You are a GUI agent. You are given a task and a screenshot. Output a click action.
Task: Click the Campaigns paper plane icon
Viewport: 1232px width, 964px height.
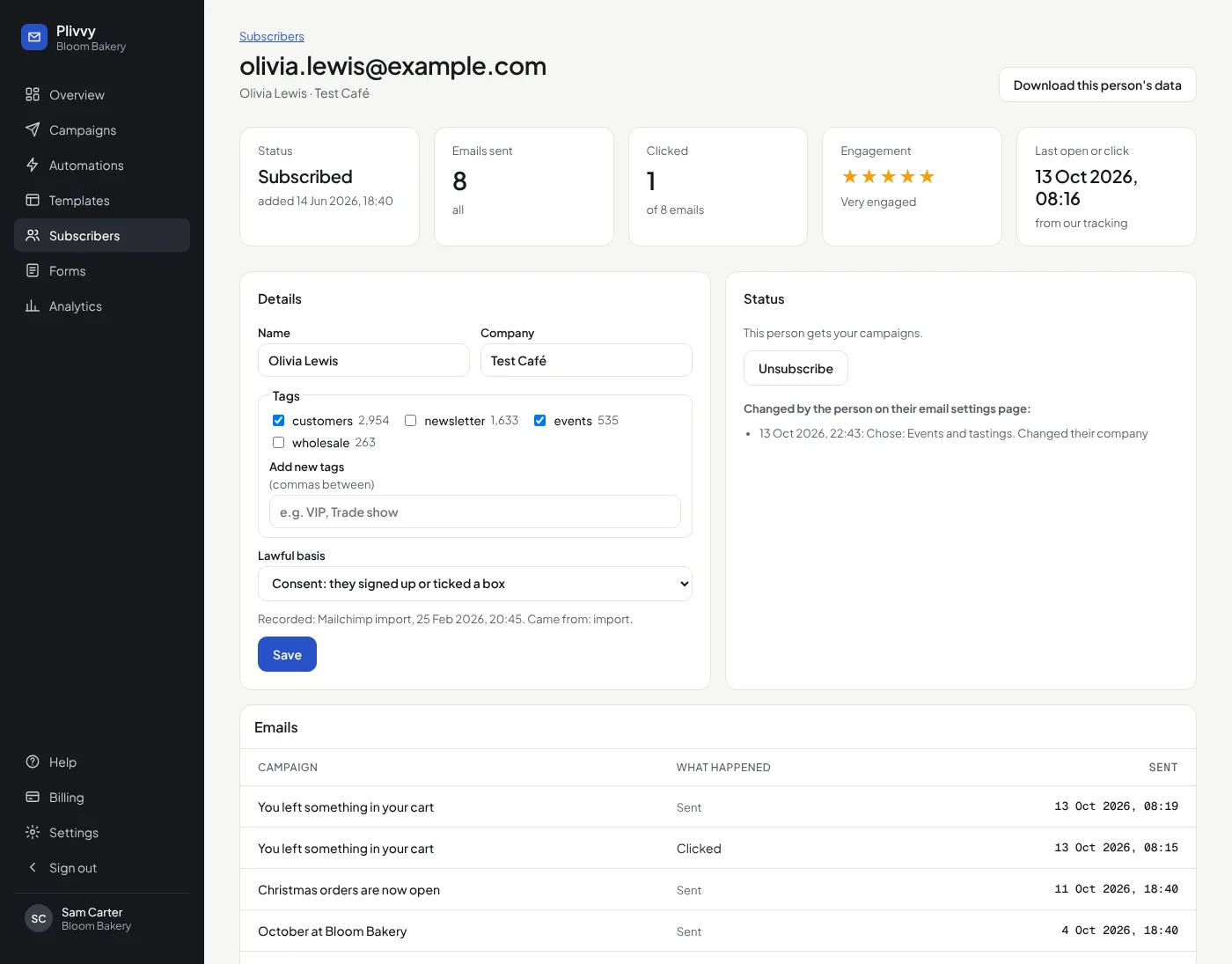pos(33,129)
